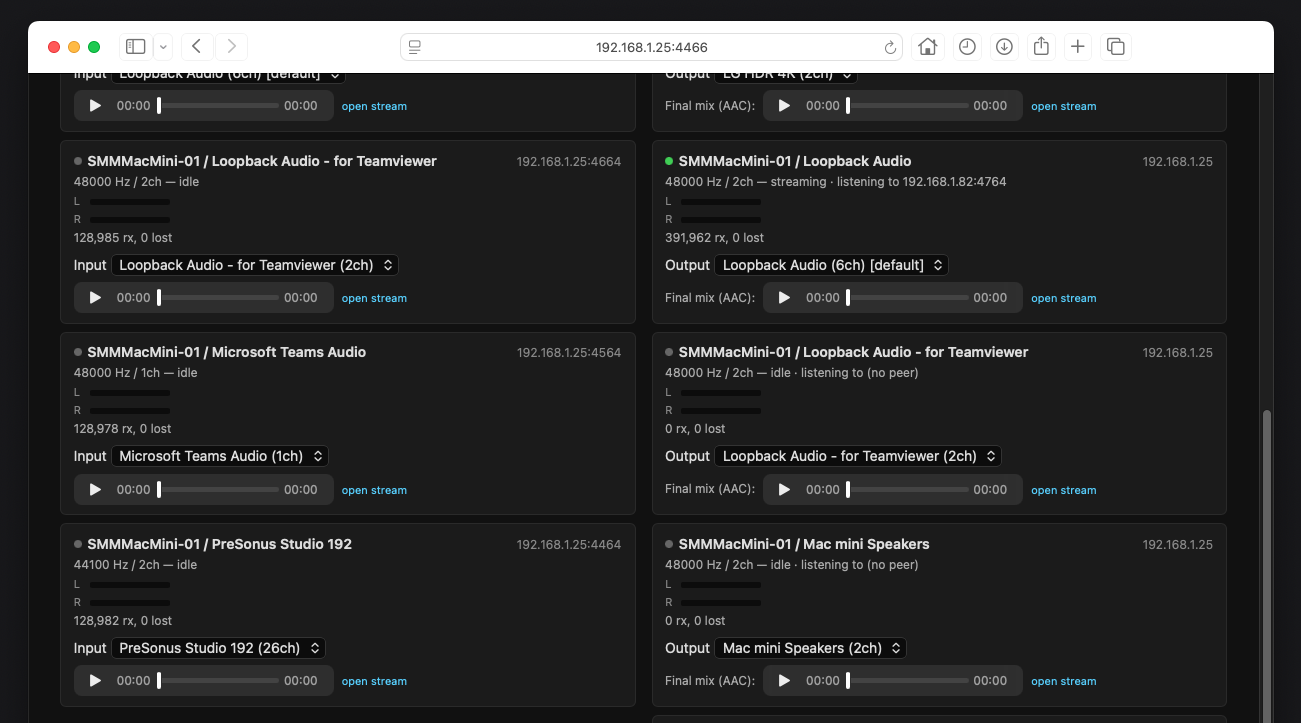
Task: Open stream link for PreSonus Studio 192
Action: pyautogui.click(x=374, y=681)
